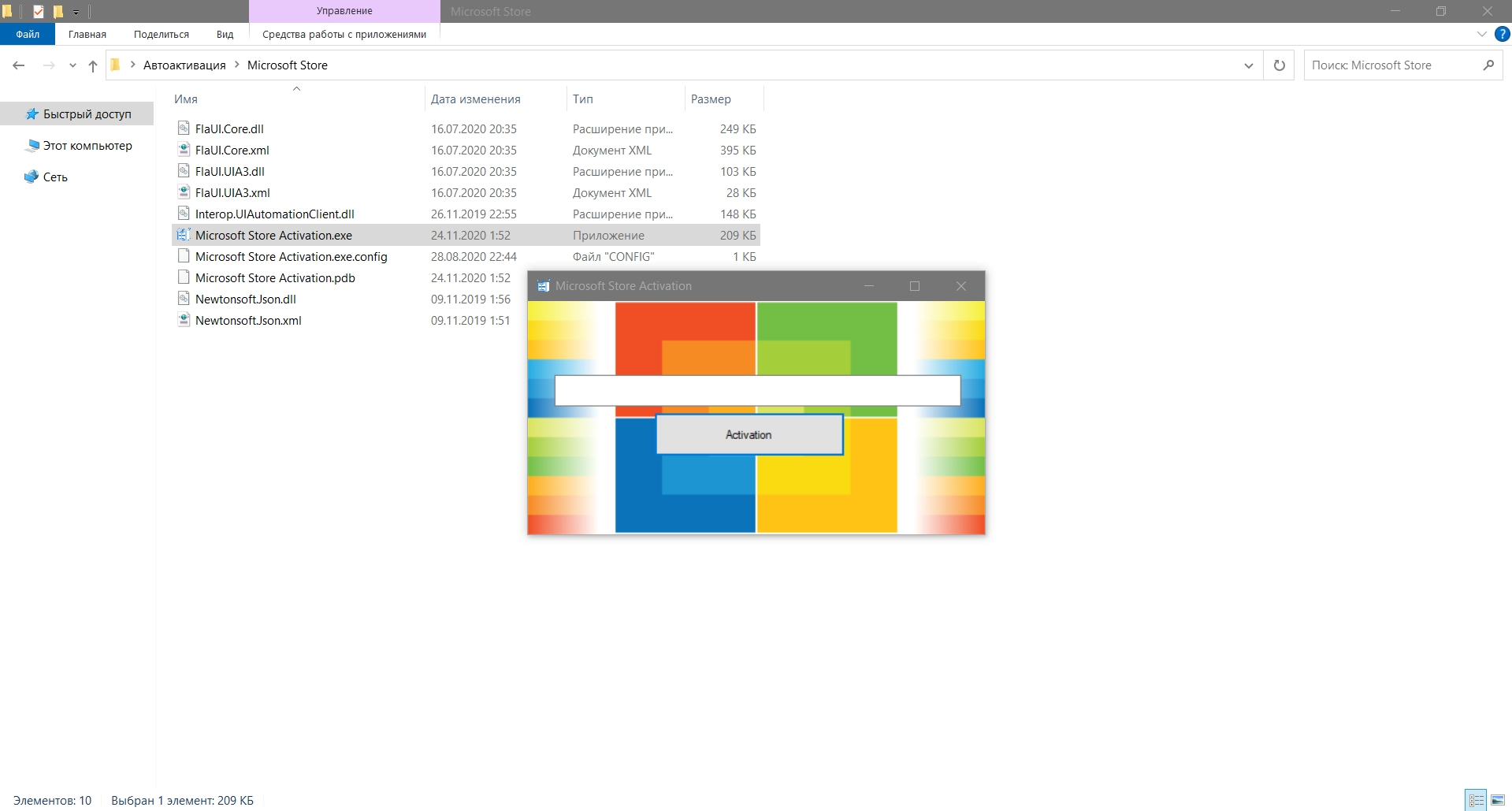
Task: Click the search magnifier icon
Action: pos(1488,65)
